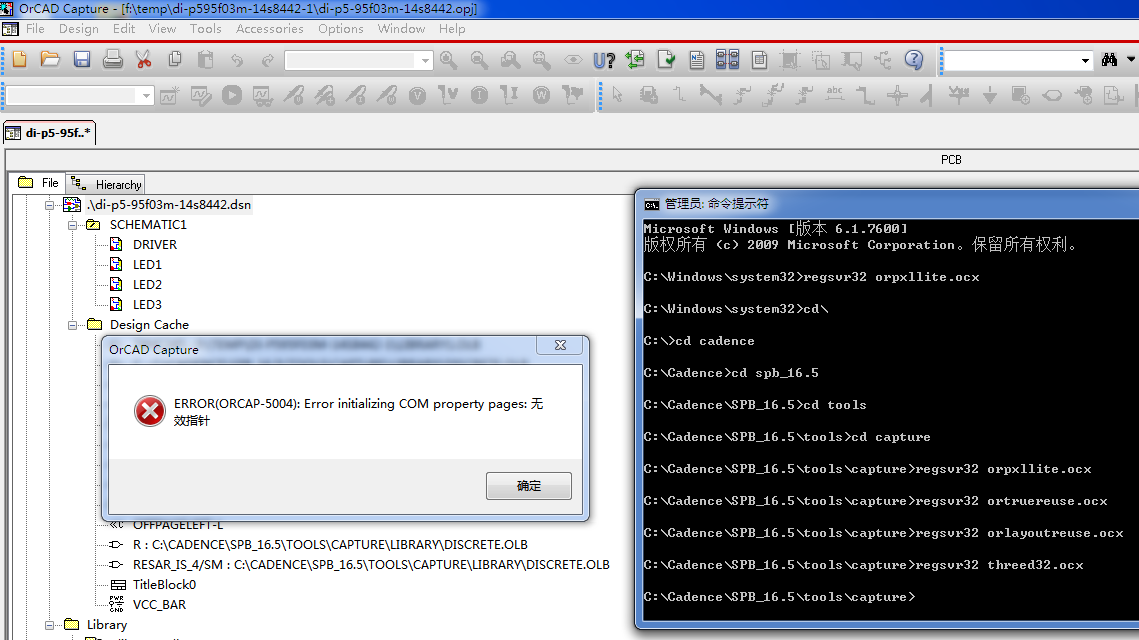Open the File menu

[x=35, y=29]
